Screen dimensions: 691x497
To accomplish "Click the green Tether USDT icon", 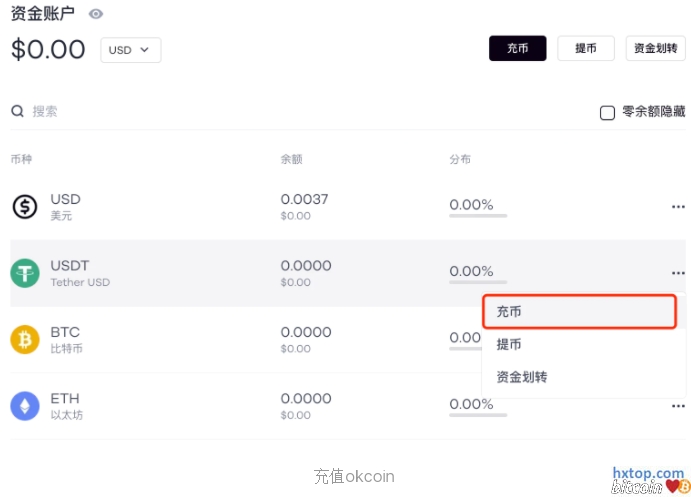I will click(x=25, y=273).
